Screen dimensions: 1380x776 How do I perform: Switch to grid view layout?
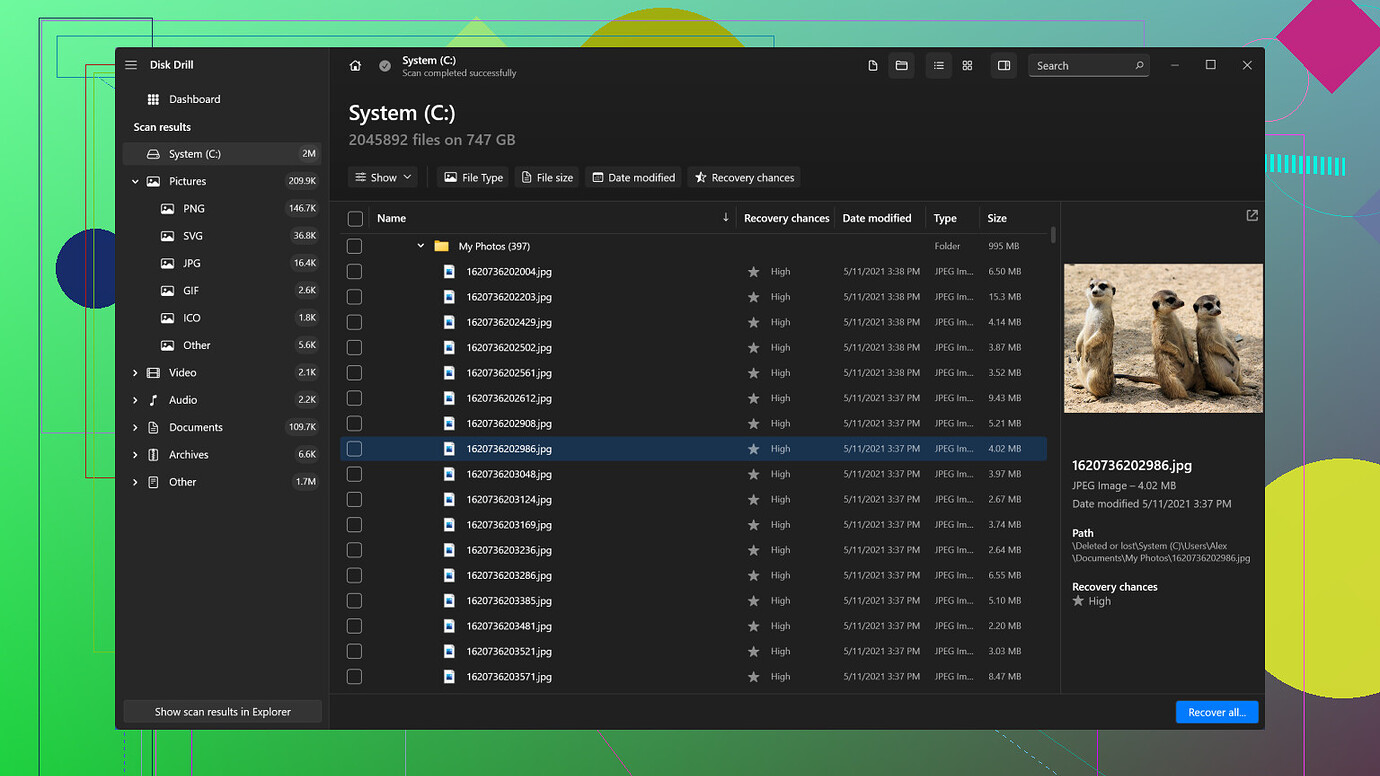click(x=967, y=66)
